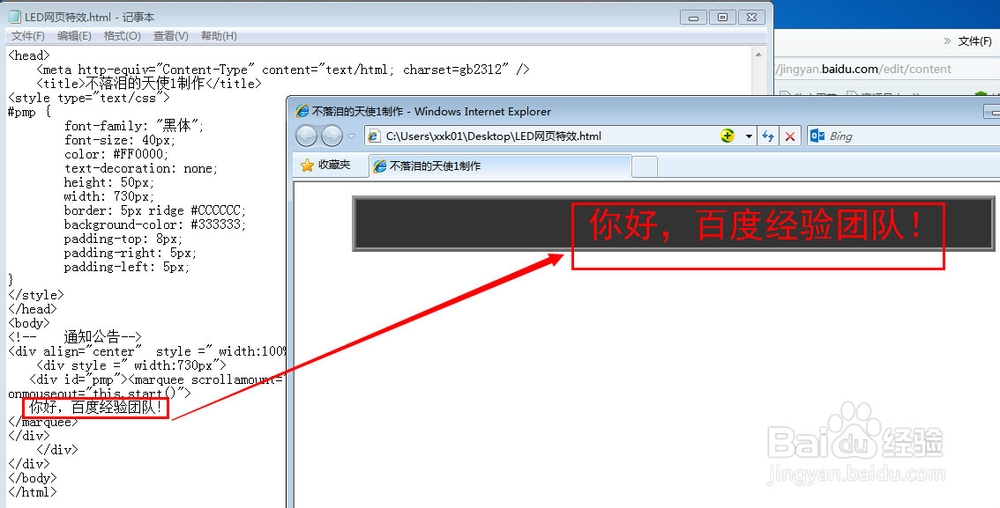Go forward in Internet Explorer
This screenshot has height=508, width=1000.
[332, 136]
